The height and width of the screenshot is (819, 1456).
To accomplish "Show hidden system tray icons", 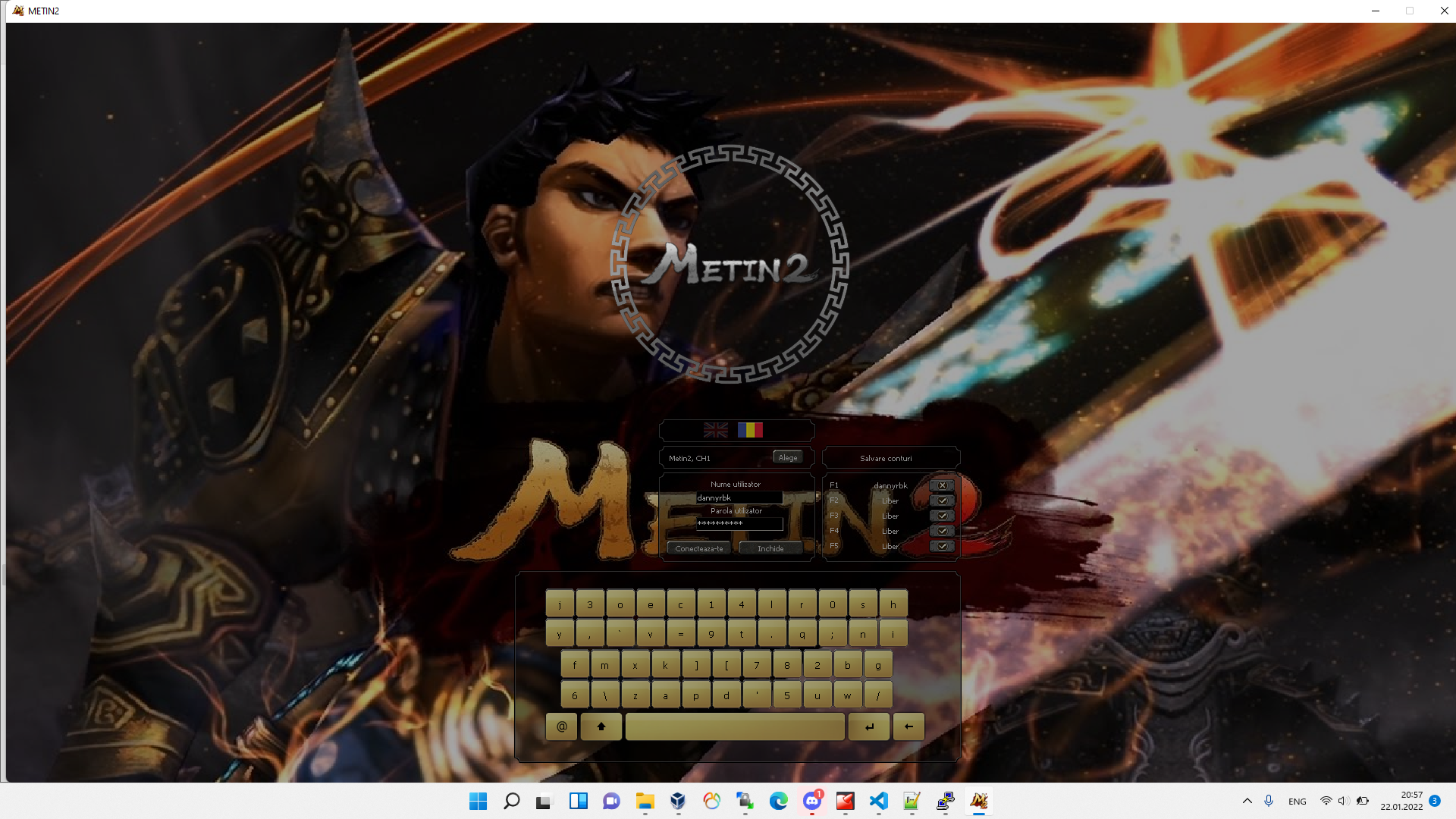I will click(x=1247, y=801).
